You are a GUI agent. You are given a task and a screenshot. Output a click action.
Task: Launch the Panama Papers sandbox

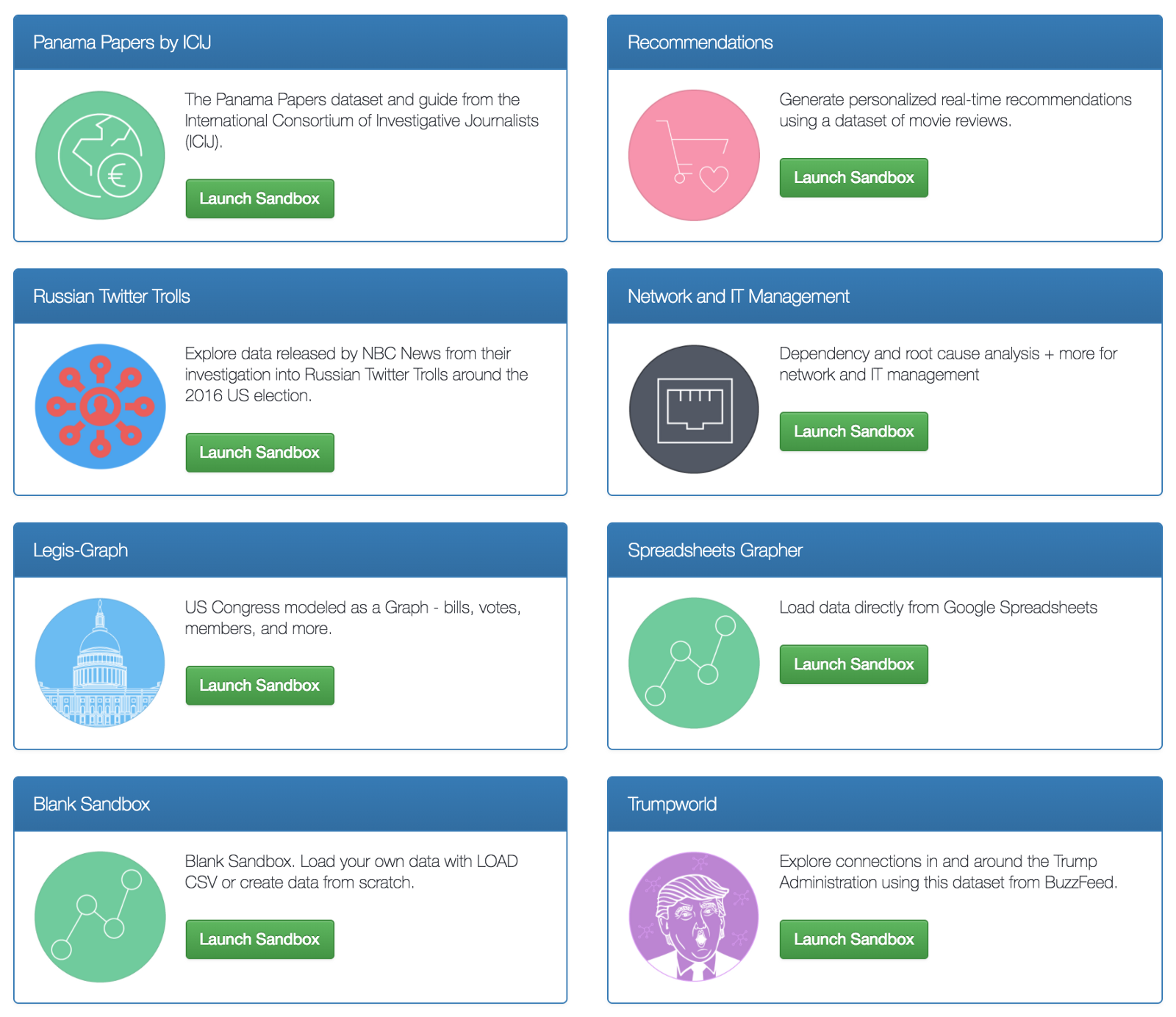point(259,198)
